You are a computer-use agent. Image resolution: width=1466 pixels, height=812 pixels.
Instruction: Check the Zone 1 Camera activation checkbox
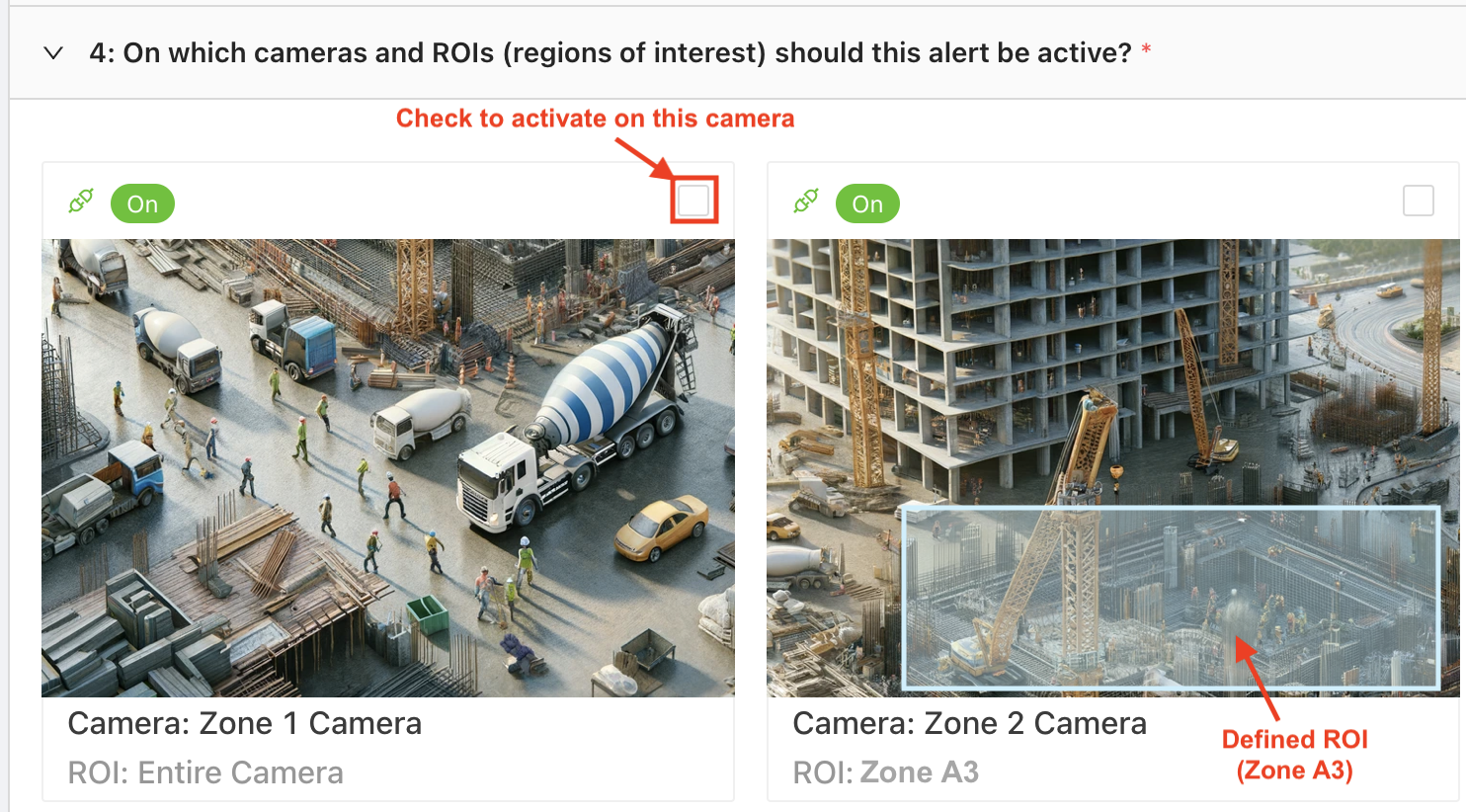pyautogui.click(x=693, y=201)
